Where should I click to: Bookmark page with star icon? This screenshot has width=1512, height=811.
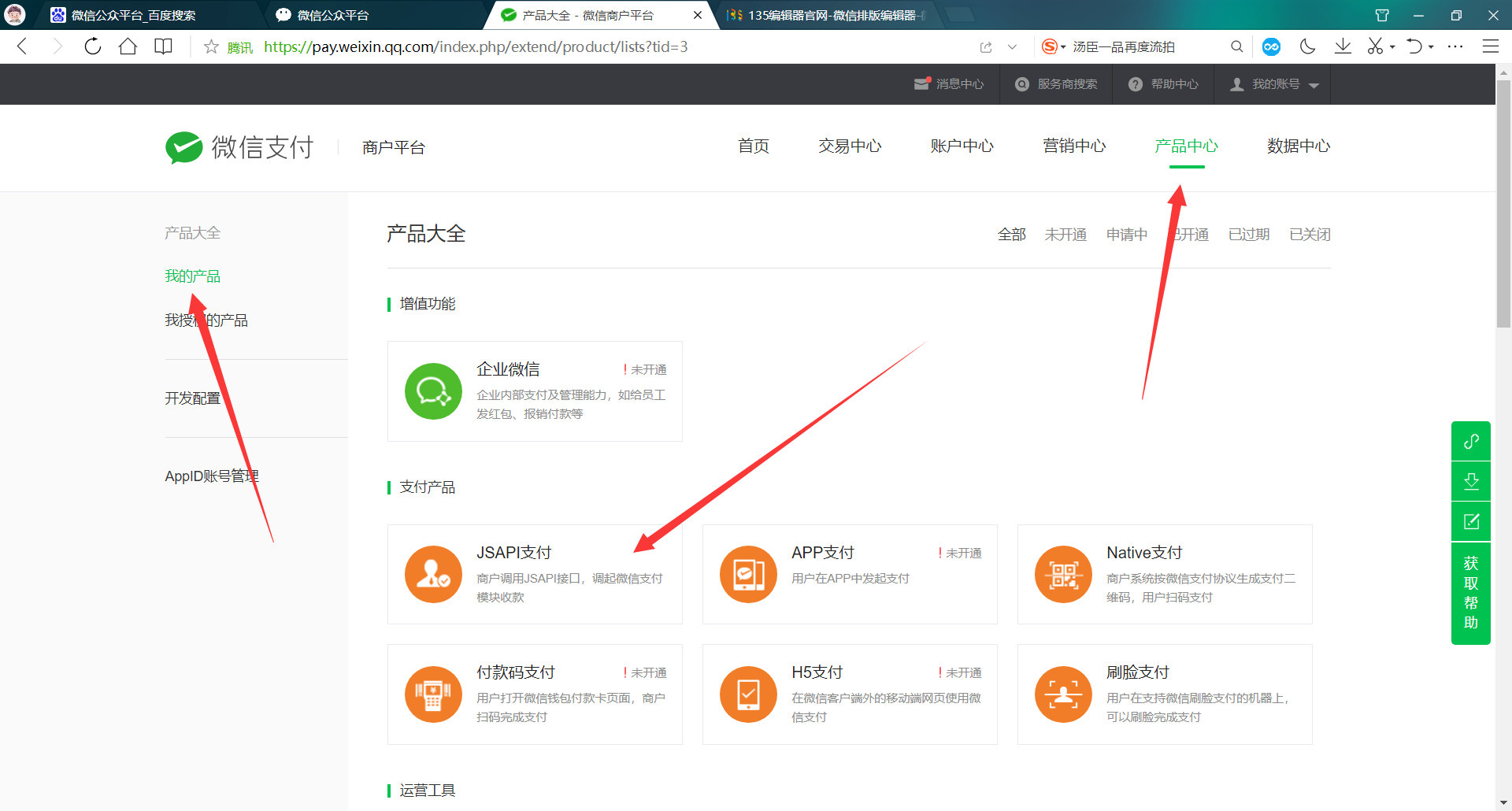tap(211, 46)
